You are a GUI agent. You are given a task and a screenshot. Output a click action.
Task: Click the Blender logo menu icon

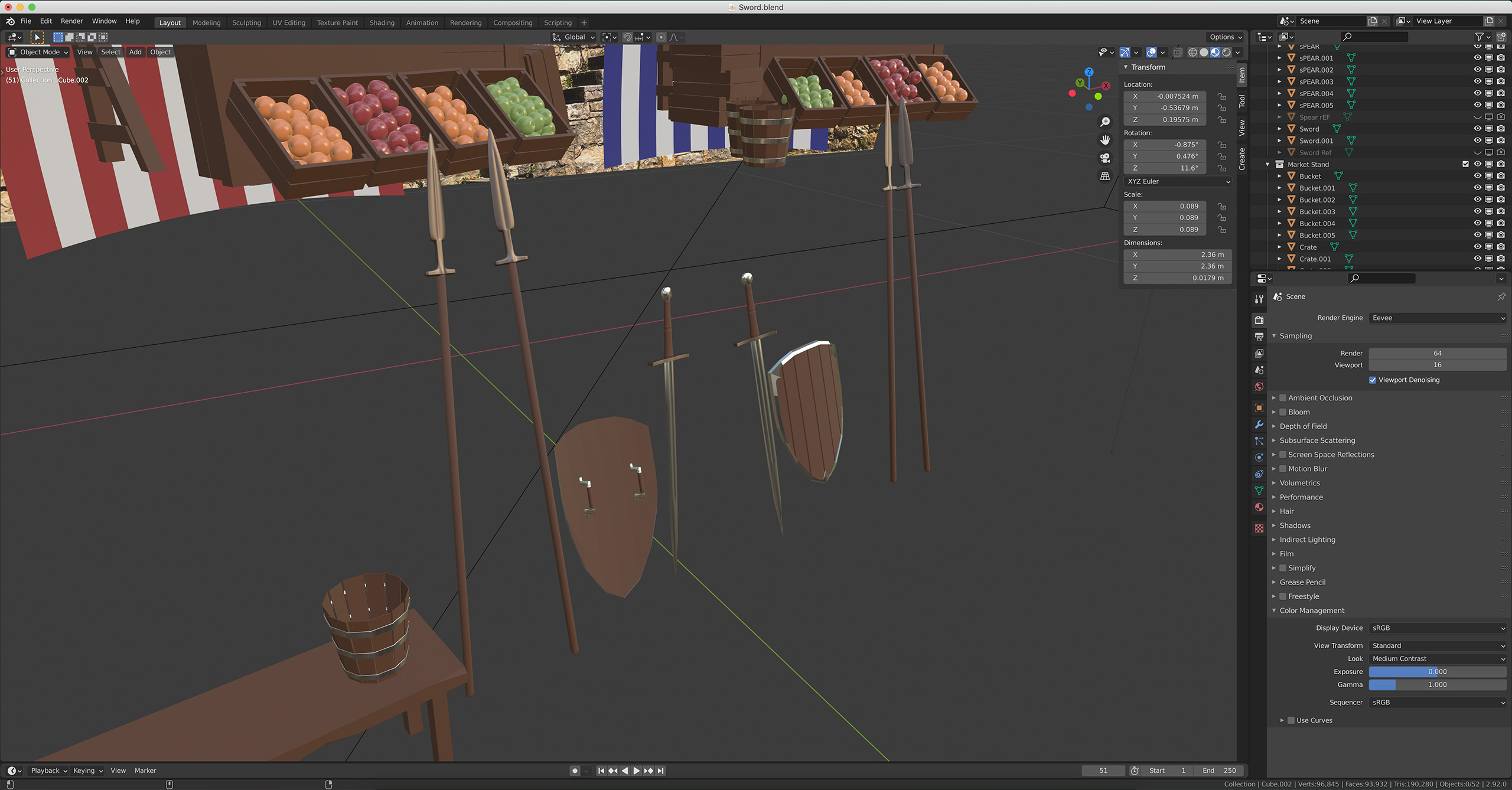click(x=10, y=21)
